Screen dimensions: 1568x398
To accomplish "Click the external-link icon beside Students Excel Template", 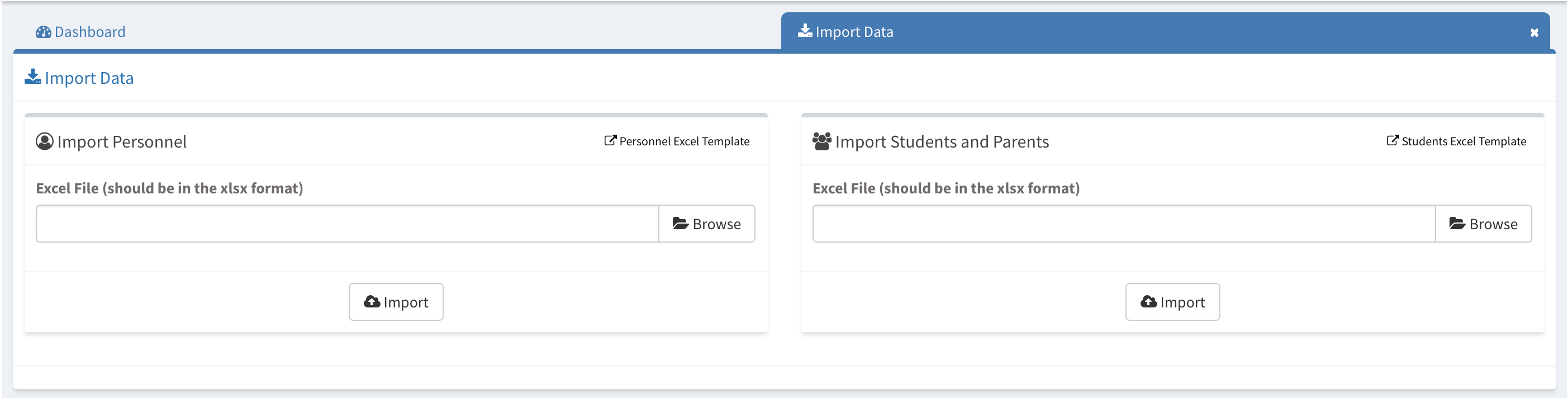I will point(1392,140).
